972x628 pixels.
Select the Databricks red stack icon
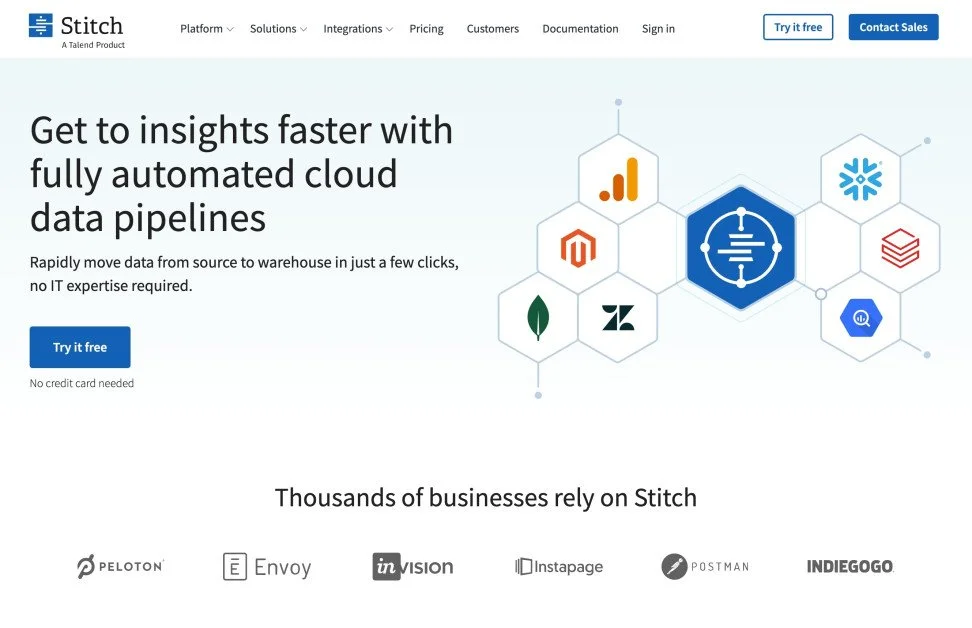[900, 248]
